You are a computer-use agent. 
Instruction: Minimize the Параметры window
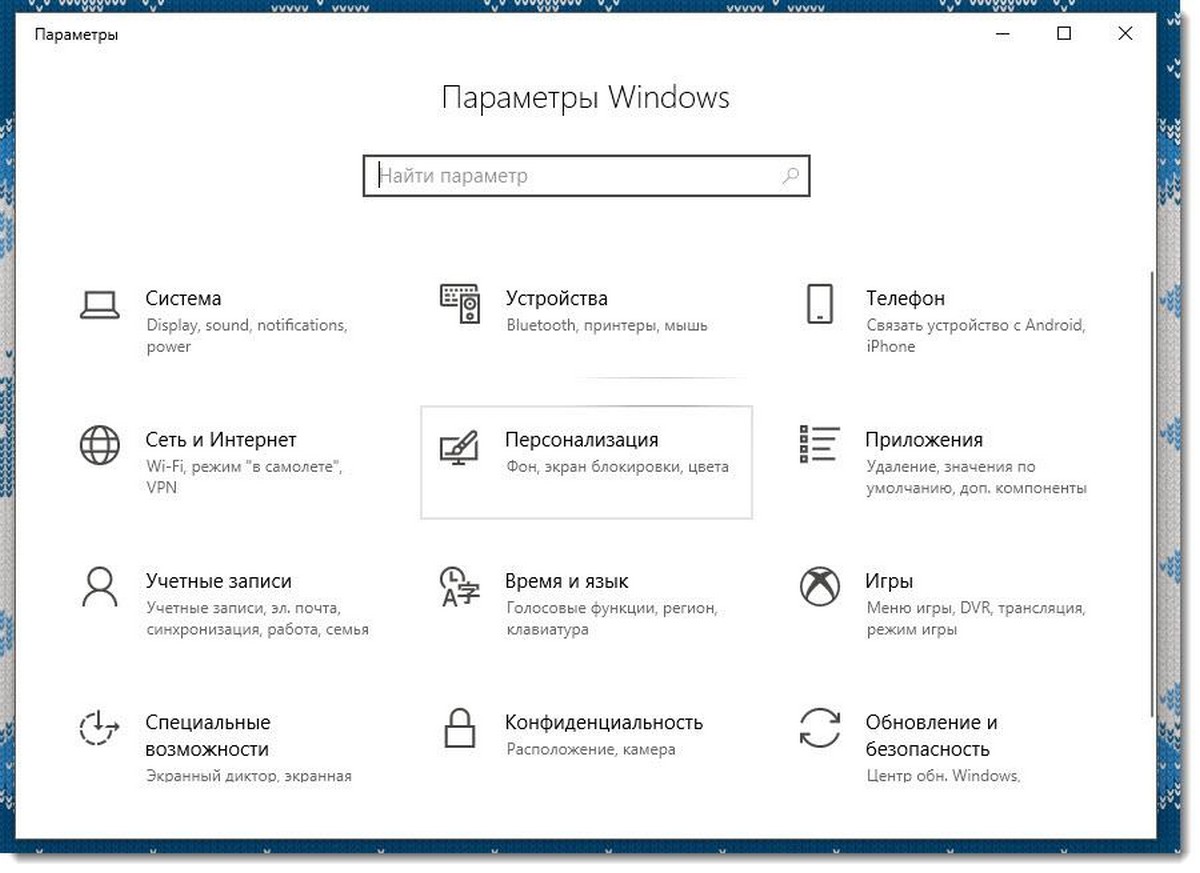pos(1003,34)
